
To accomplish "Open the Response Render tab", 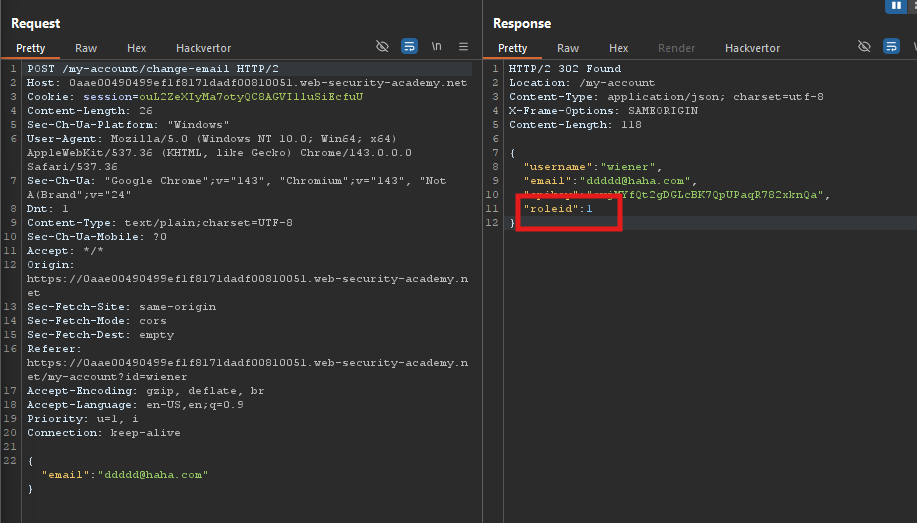I will [x=676, y=48].
